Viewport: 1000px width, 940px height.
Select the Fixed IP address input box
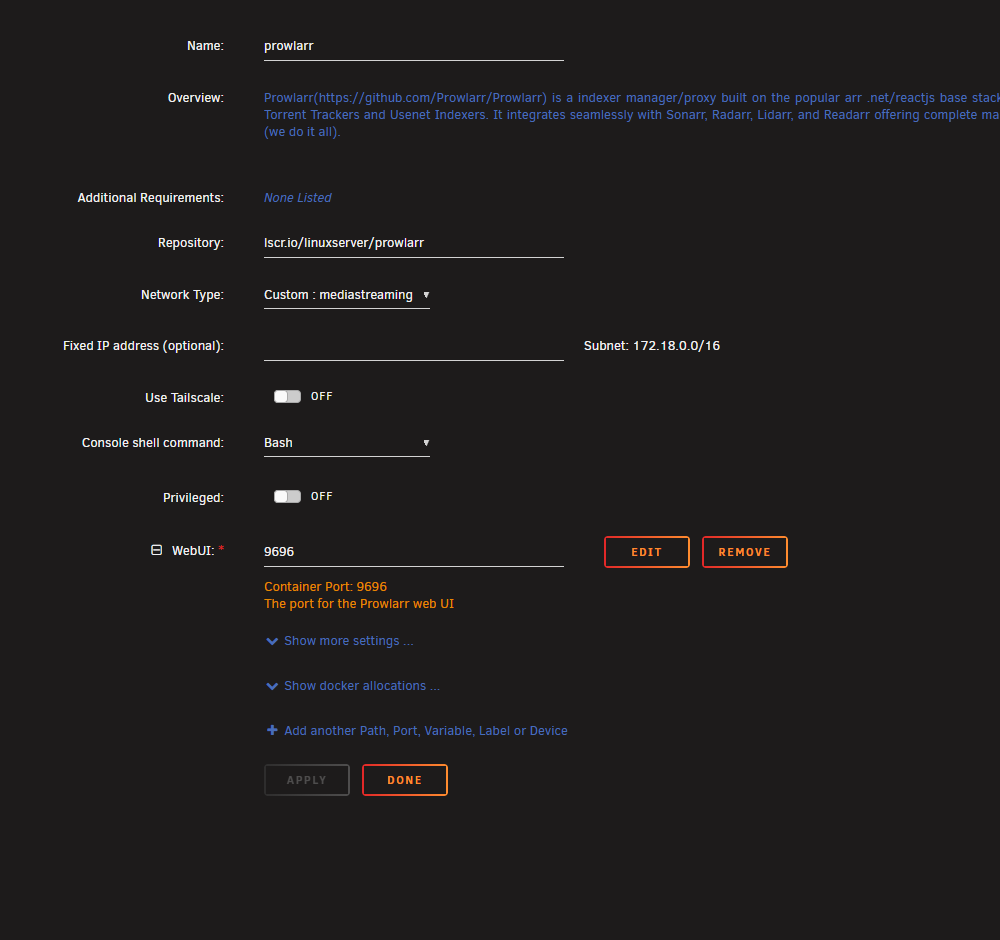413,346
